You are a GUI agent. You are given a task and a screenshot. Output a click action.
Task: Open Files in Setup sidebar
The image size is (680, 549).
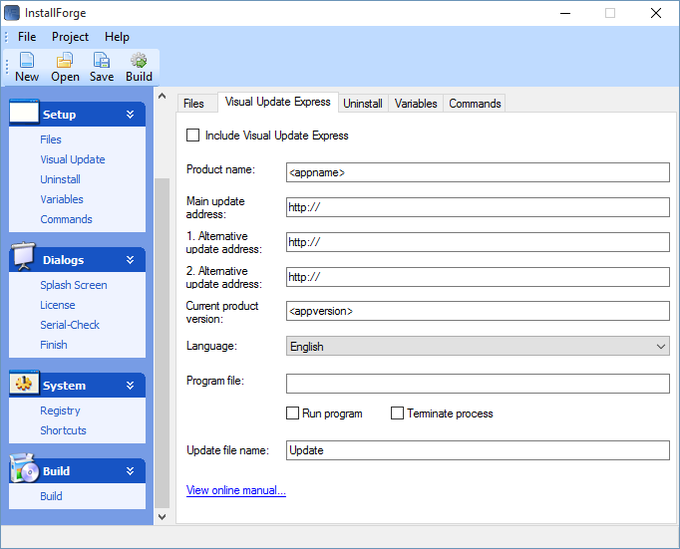click(x=51, y=140)
